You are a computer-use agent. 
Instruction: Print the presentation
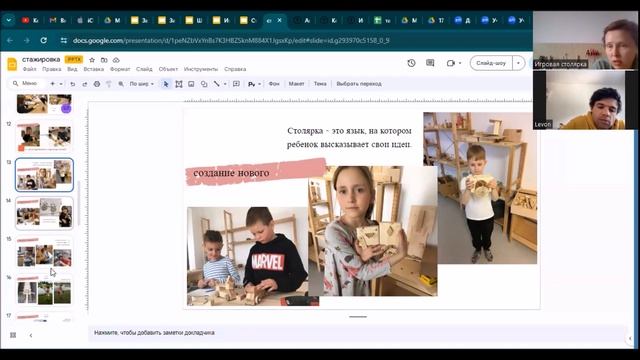[97, 84]
